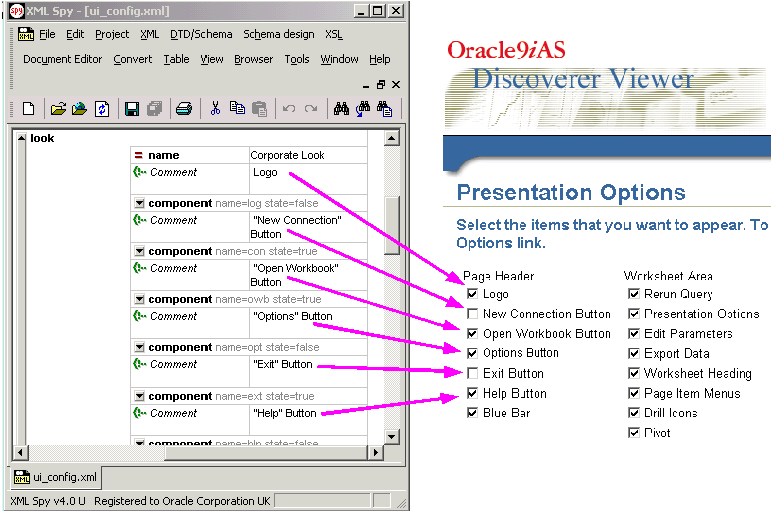Expand the component name=con row
773x514 pixels.
pos(140,251)
